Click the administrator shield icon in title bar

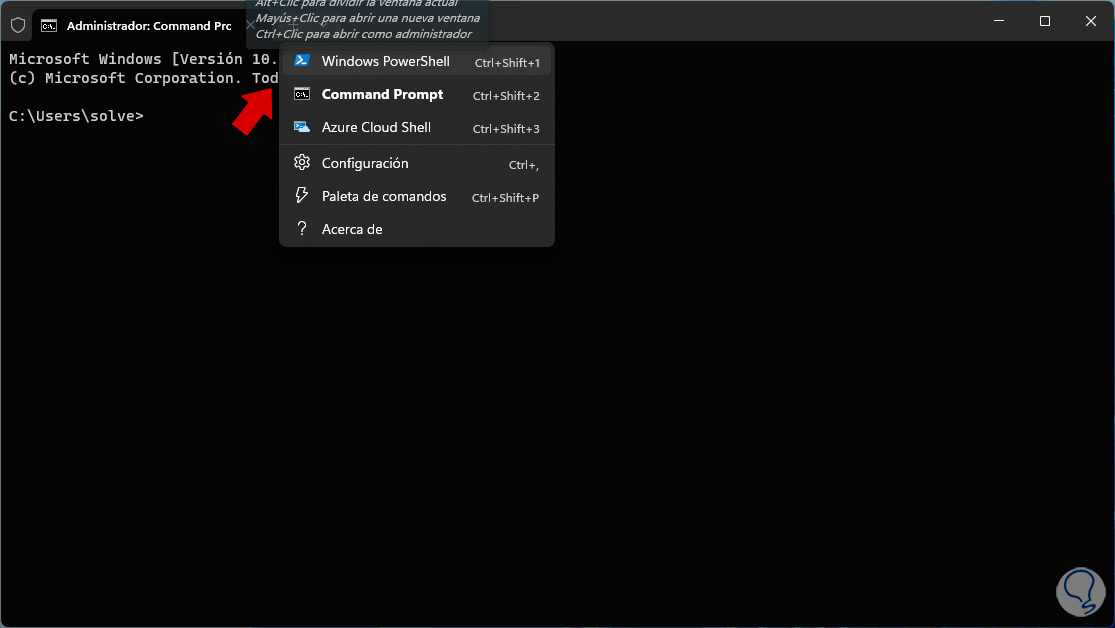click(18, 26)
